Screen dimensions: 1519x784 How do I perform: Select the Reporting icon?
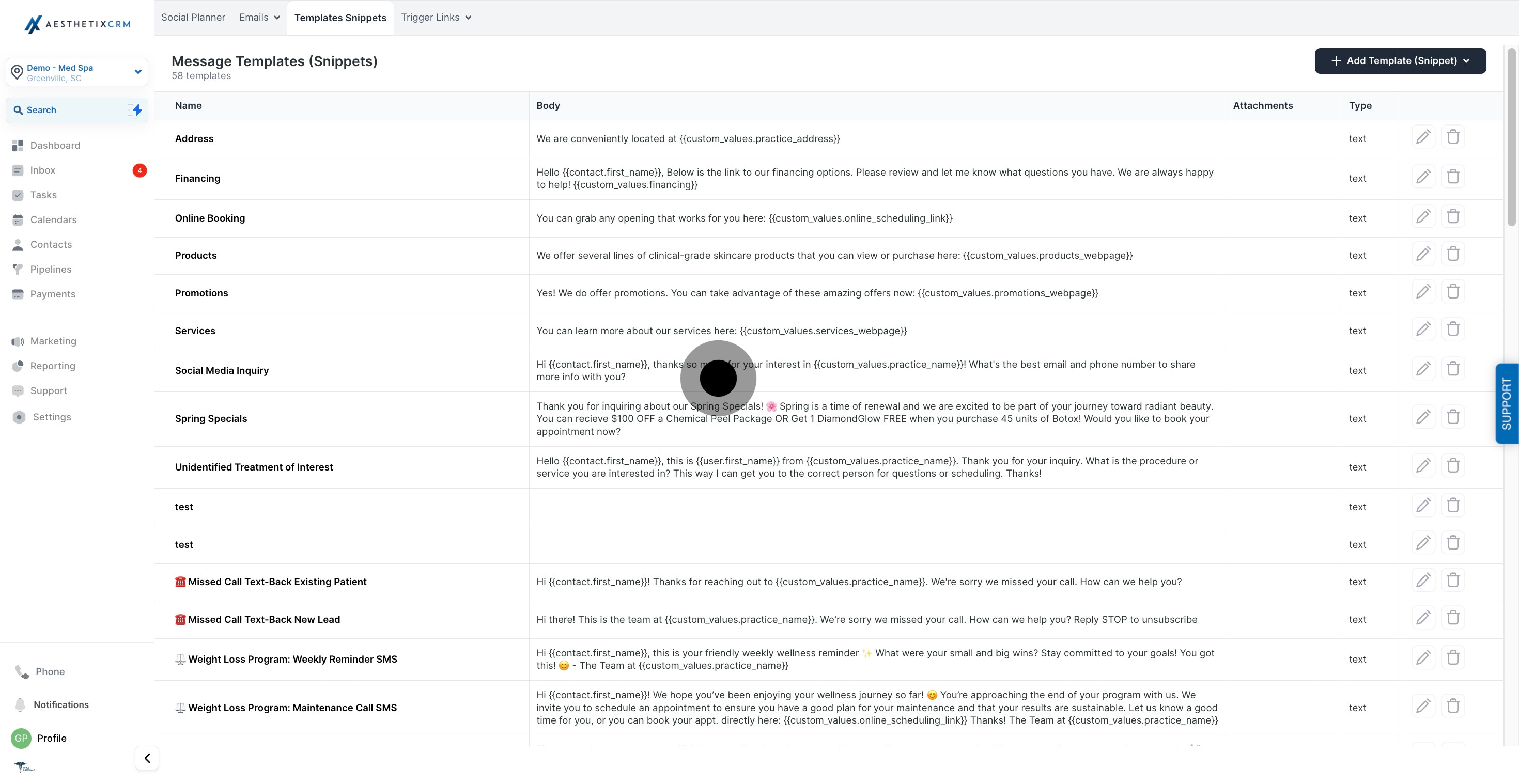(x=17, y=366)
